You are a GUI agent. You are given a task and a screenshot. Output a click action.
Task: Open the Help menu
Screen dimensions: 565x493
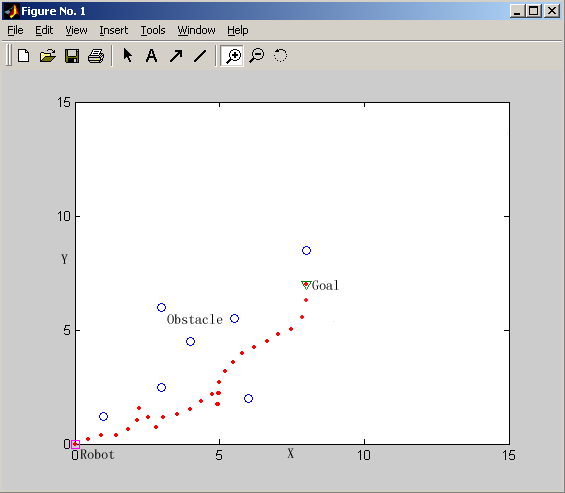point(237,30)
